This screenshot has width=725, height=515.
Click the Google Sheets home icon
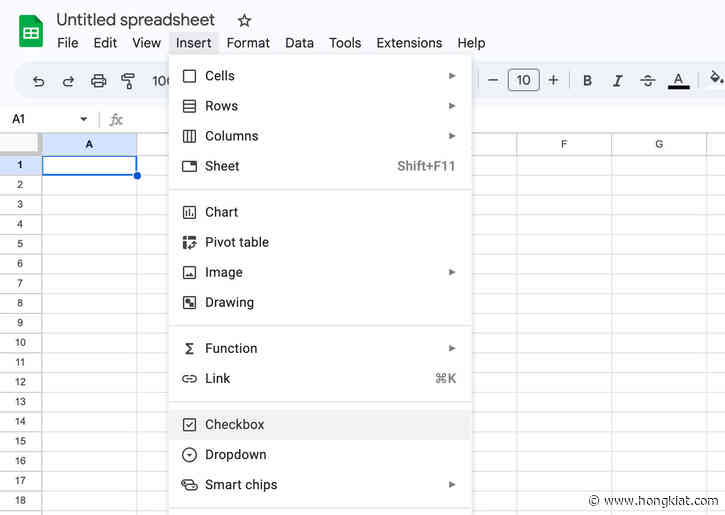pyautogui.click(x=31, y=31)
